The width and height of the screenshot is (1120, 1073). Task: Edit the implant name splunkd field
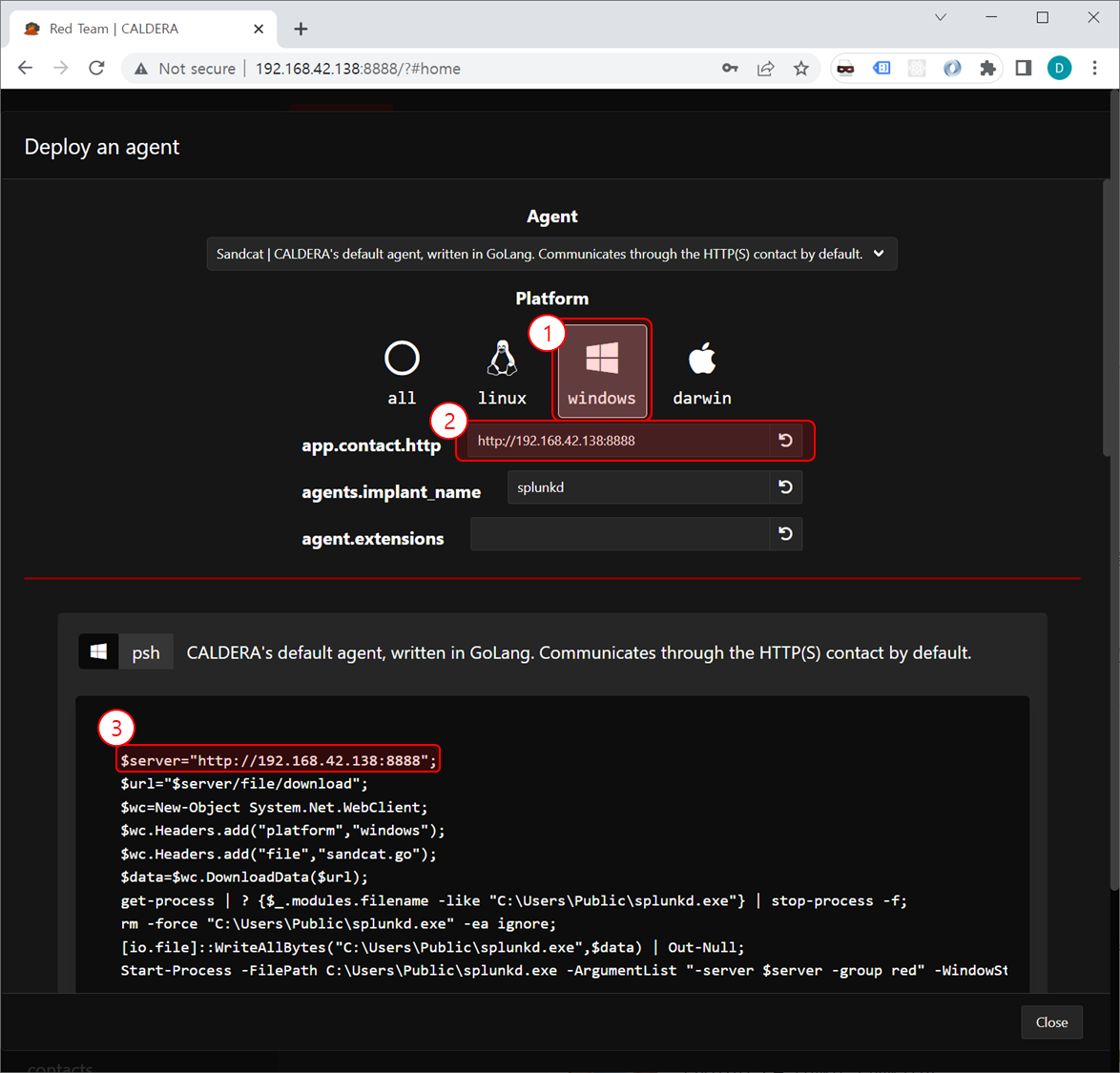638,487
